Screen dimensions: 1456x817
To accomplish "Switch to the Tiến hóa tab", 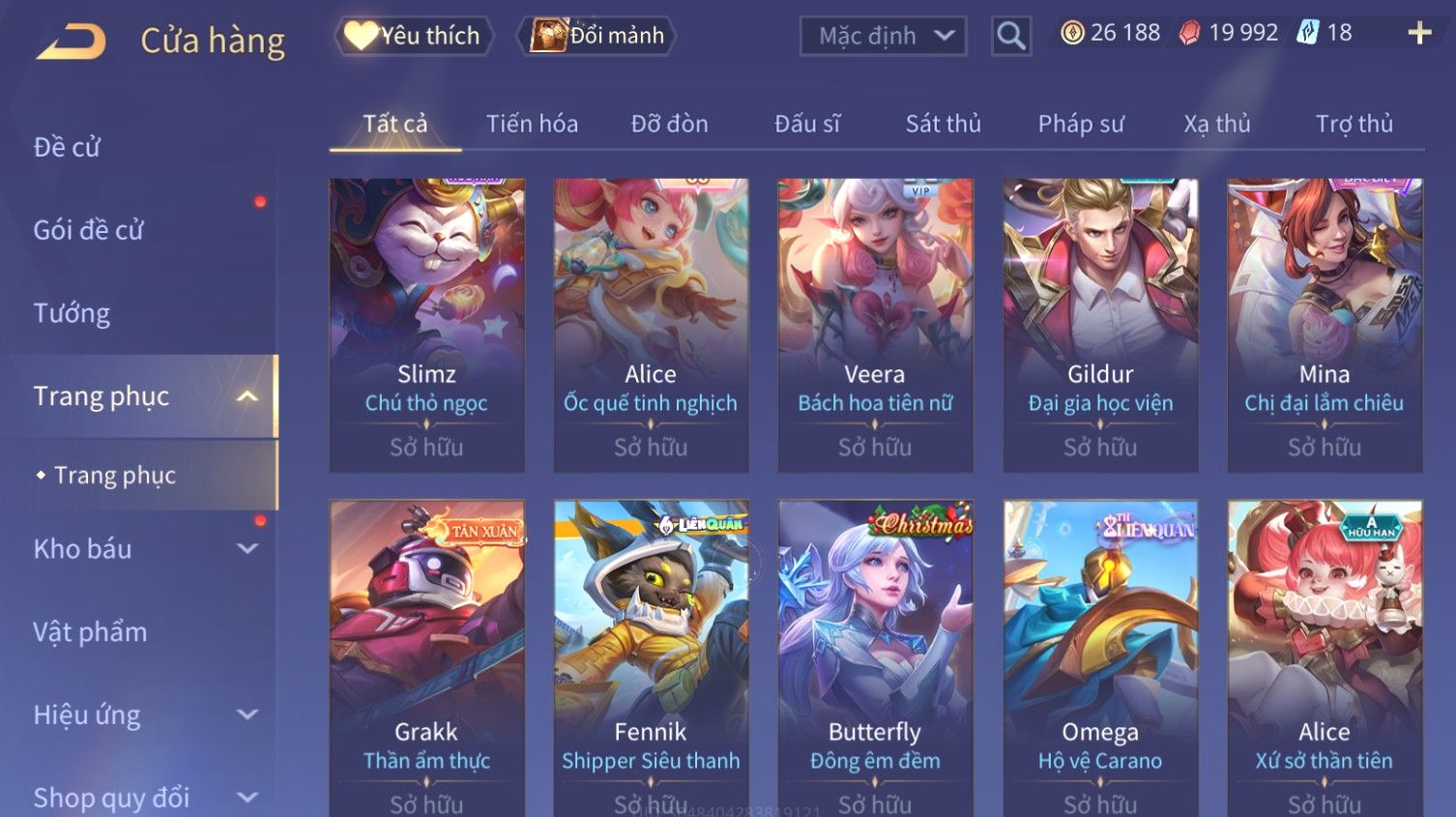I will (x=532, y=124).
